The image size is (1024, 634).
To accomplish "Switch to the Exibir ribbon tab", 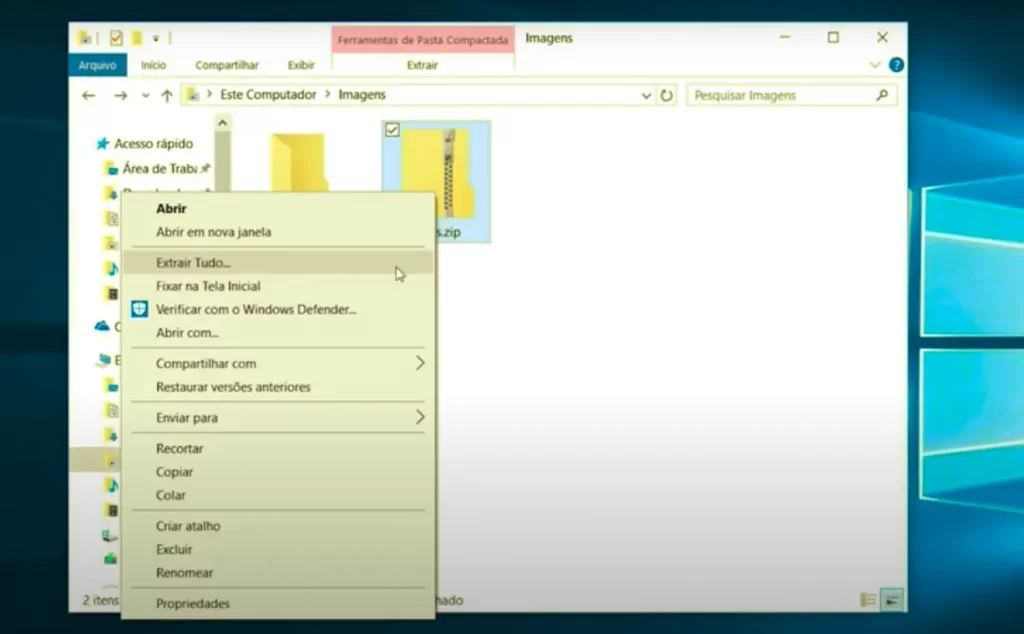I will pos(301,65).
